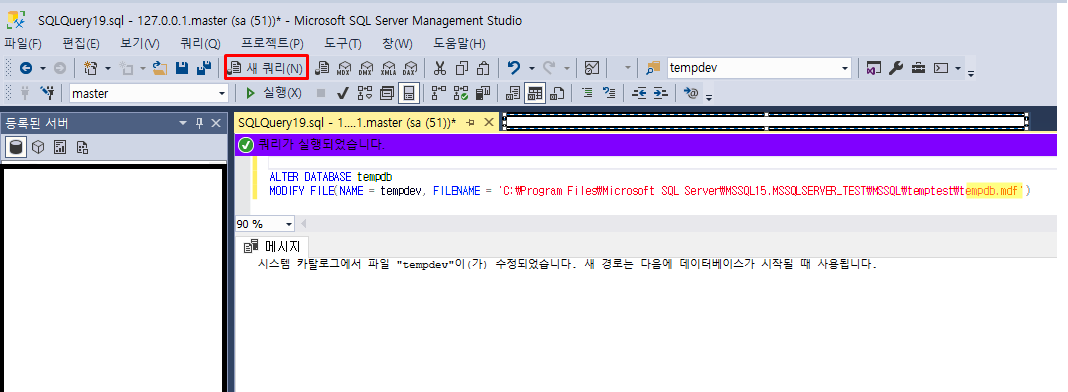Open Properties with the wrench icon
Image resolution: width=1068 pixels, height=392 pixels.
click(896, 68)
